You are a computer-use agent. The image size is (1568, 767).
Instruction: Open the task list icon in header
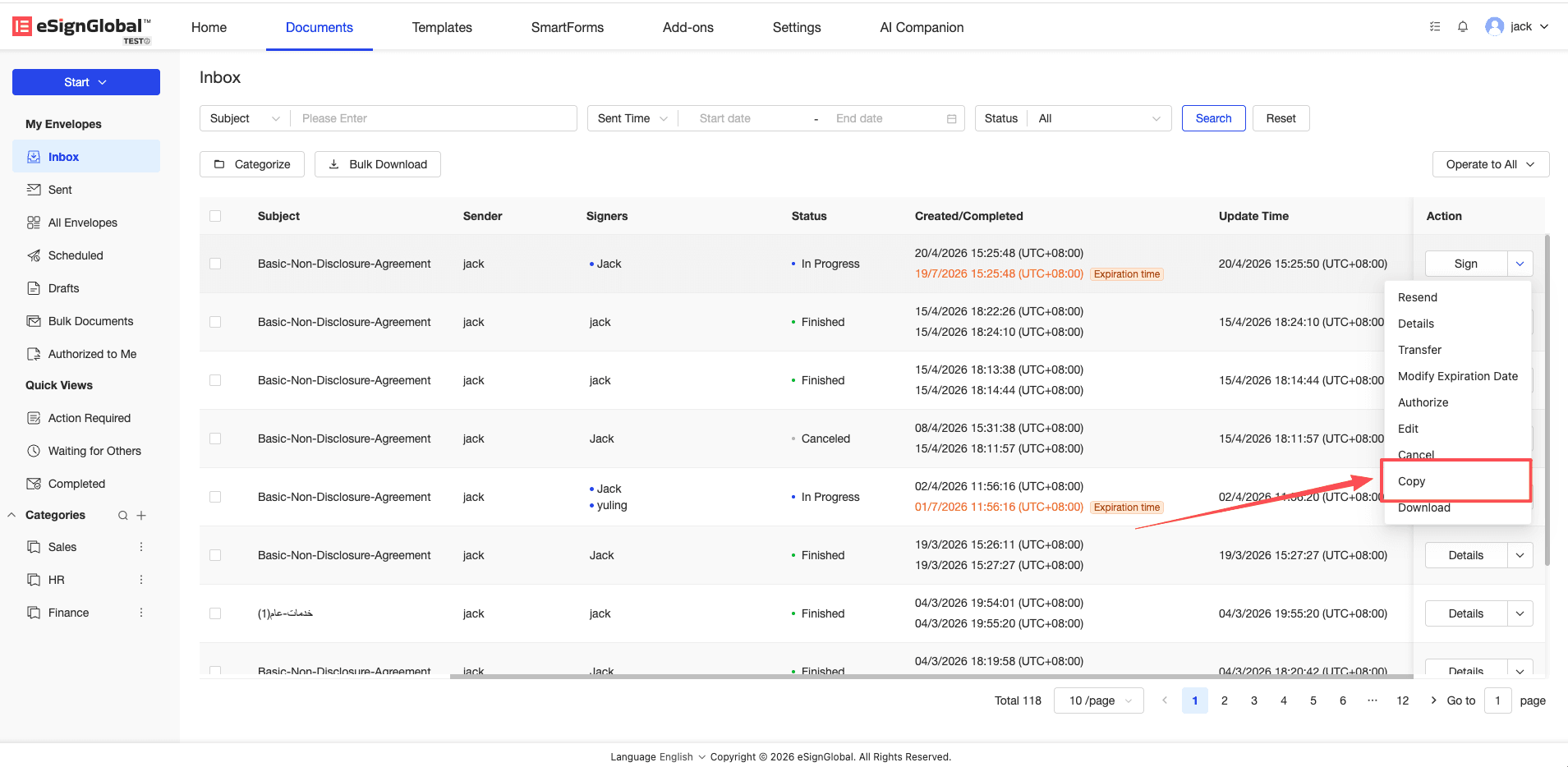coord(1435,26)
